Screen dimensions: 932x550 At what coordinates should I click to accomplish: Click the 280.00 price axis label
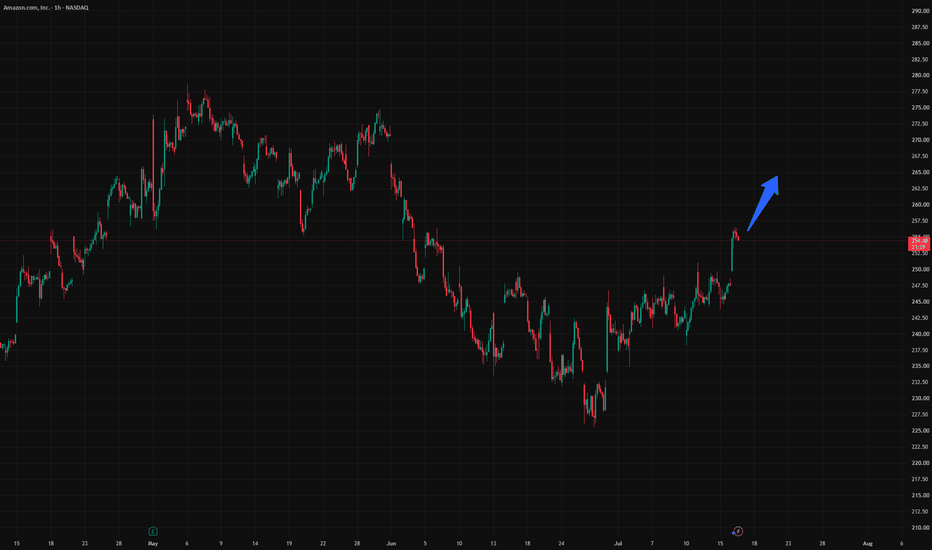pos(920,76)
